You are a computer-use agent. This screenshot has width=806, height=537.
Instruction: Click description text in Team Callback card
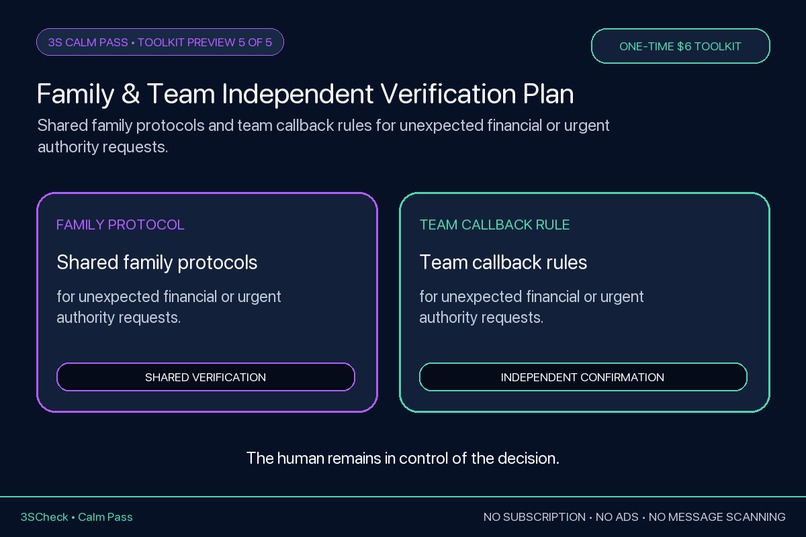(x=532, y=307)
